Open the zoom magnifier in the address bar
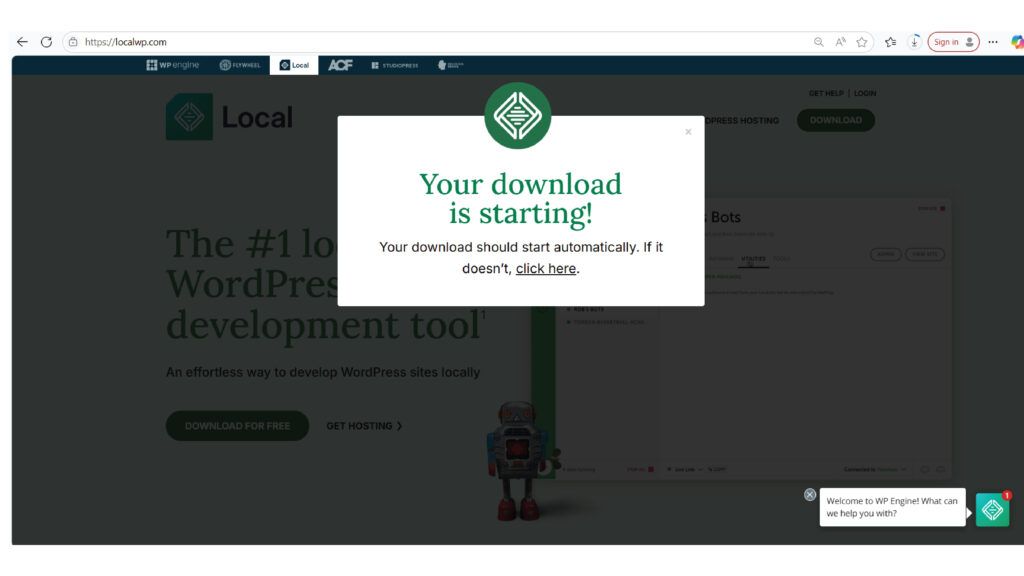The width and height of the screenshot is (1024, 576). (x=818, y=42)
